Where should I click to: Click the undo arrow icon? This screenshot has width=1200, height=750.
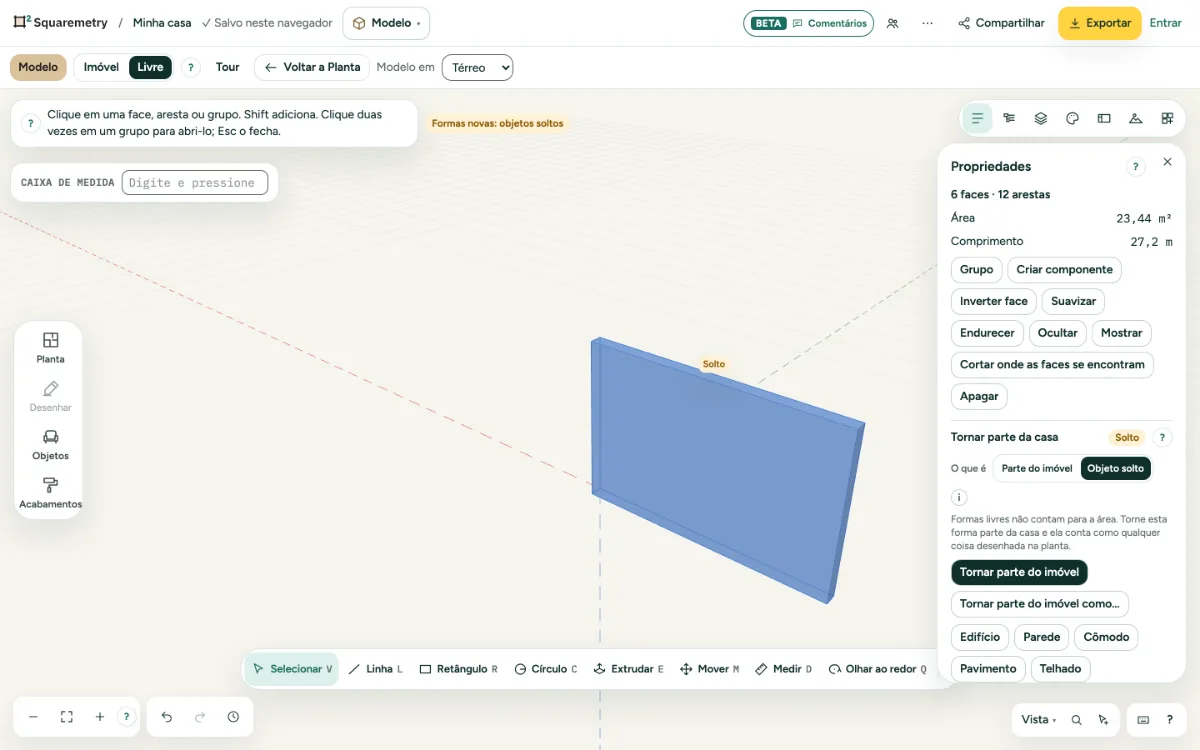pyautogui.click(x=167, y=717)
